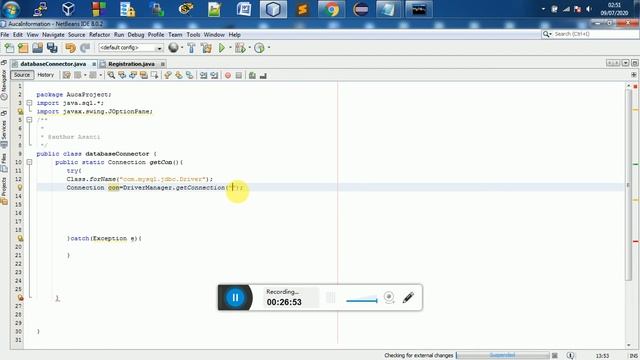This screenshot has width=640, height=360.
Task: Click the New File toolbar icon
Action: 9,48
